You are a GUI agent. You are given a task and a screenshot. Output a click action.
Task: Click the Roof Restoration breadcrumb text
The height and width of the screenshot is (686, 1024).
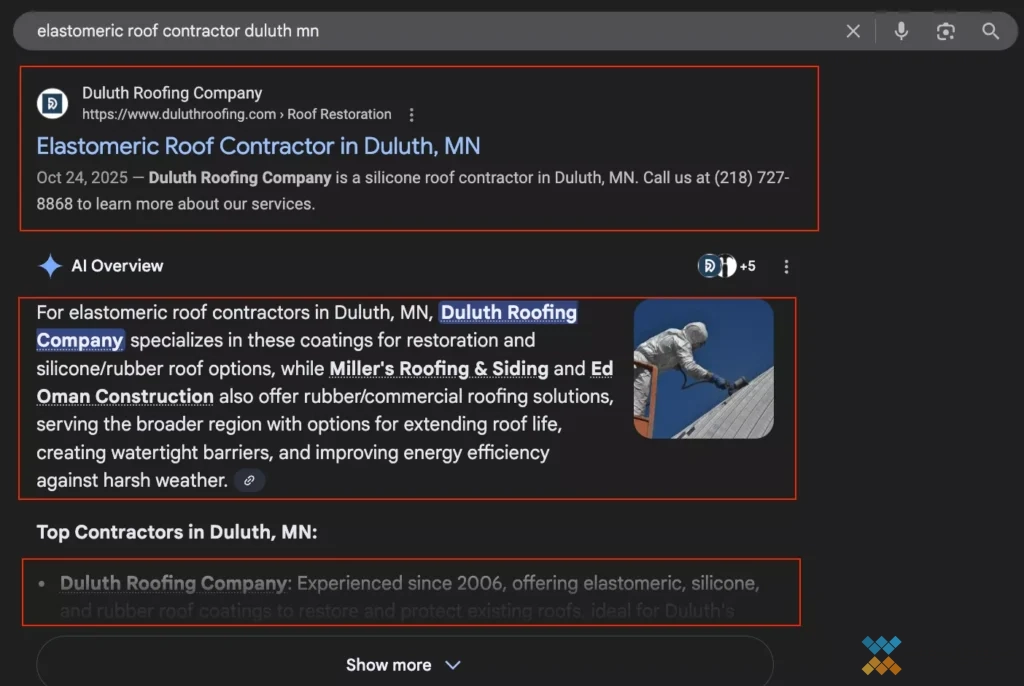340,114
